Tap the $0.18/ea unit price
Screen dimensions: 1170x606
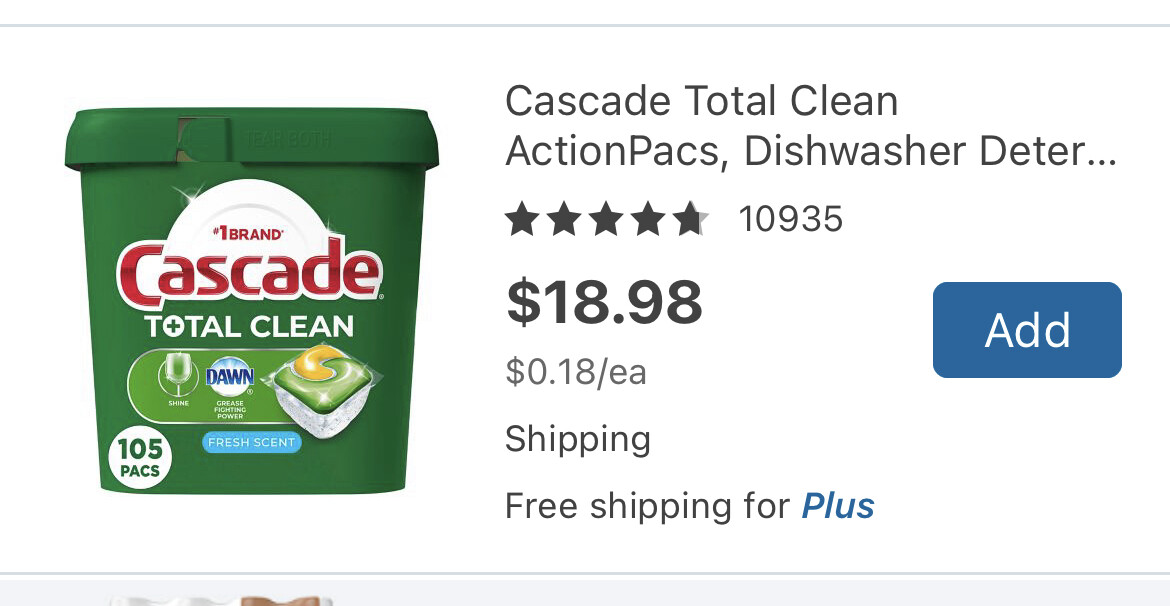[575, 372]
